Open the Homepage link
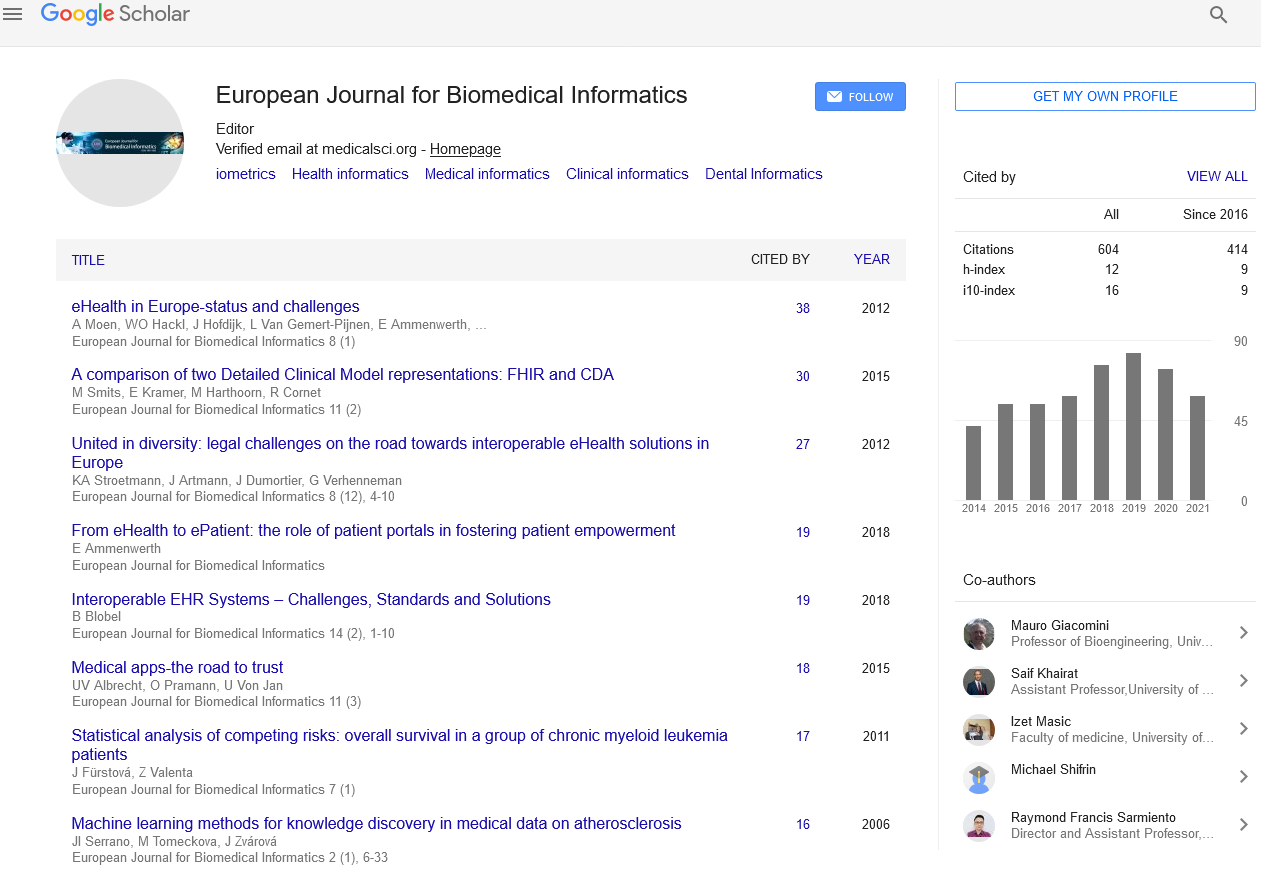Image resolution: width=1261 pixels, height=873 pixels. click(465, 149)
